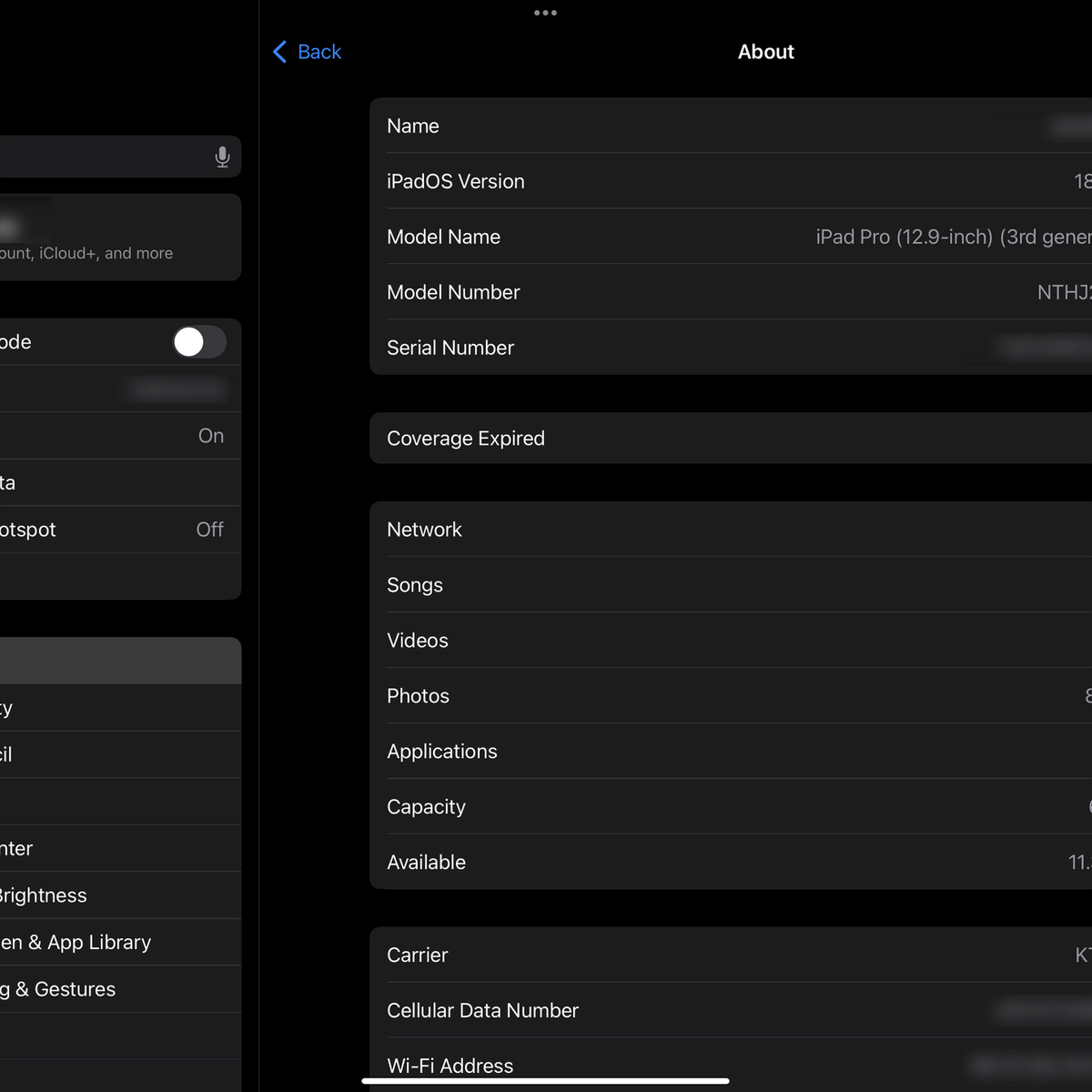The image size is (1092, 1092).
Task: Open the Coverage Expired row
Action: pyautogui.click(x=731, y=439)
